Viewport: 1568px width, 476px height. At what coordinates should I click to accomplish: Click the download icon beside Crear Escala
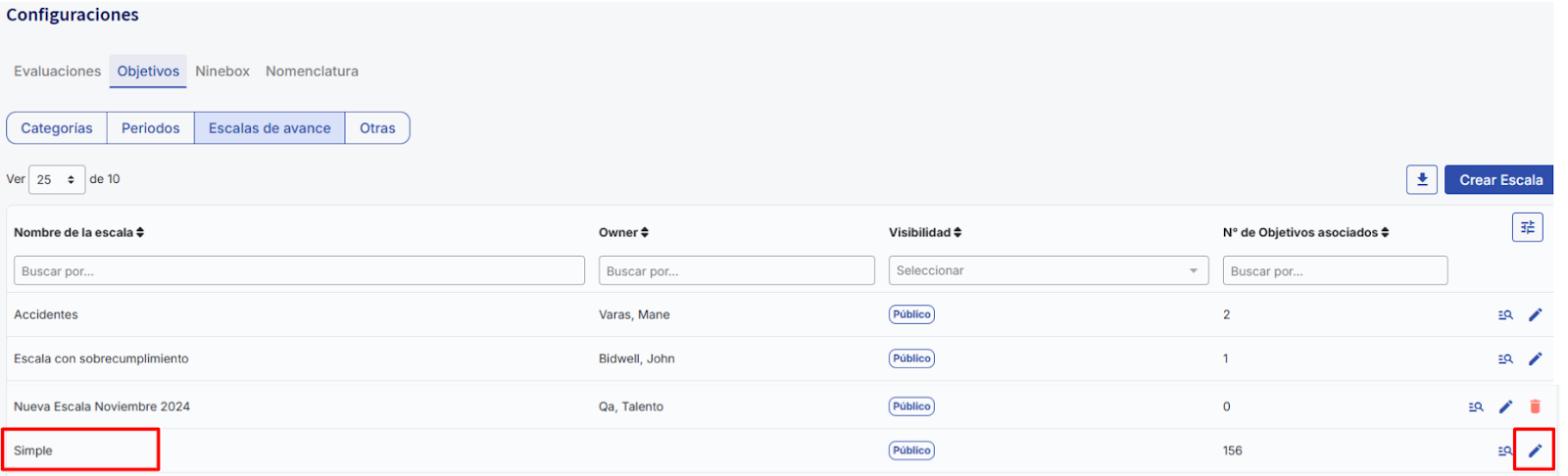point(1422,179)
